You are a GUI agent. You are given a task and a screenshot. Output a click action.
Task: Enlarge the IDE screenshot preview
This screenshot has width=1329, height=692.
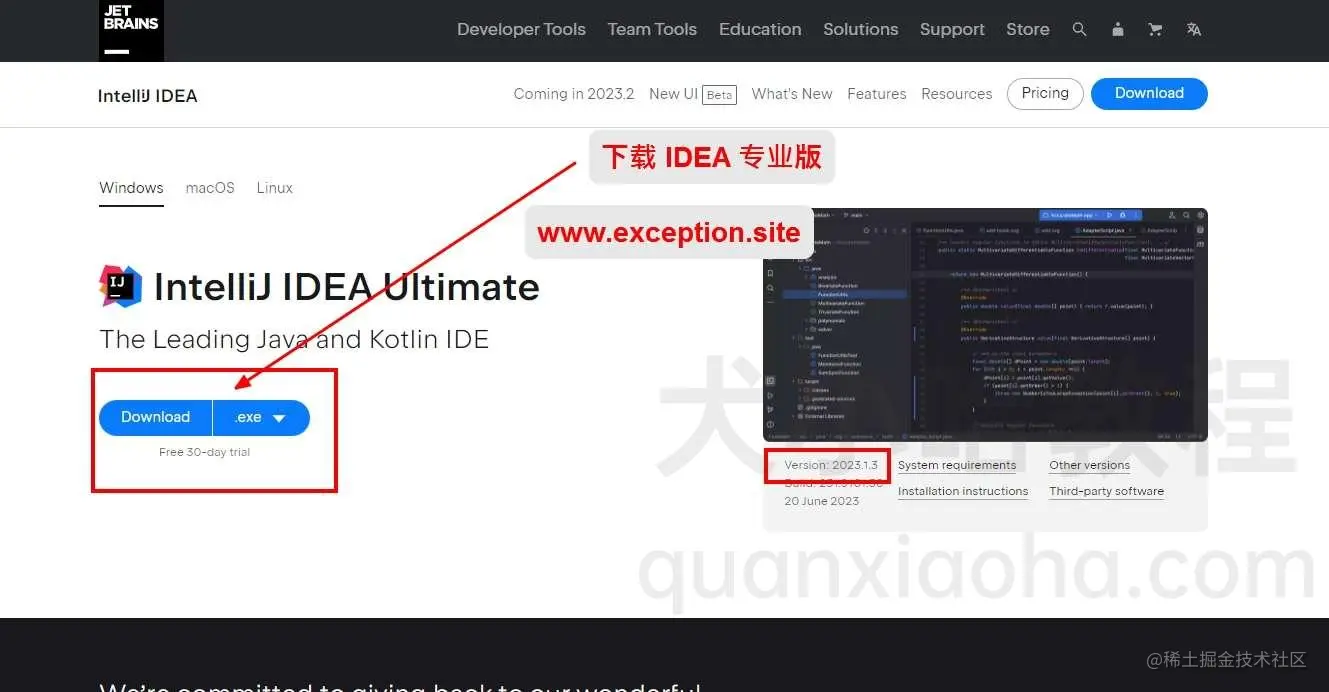tap(985, 325)
